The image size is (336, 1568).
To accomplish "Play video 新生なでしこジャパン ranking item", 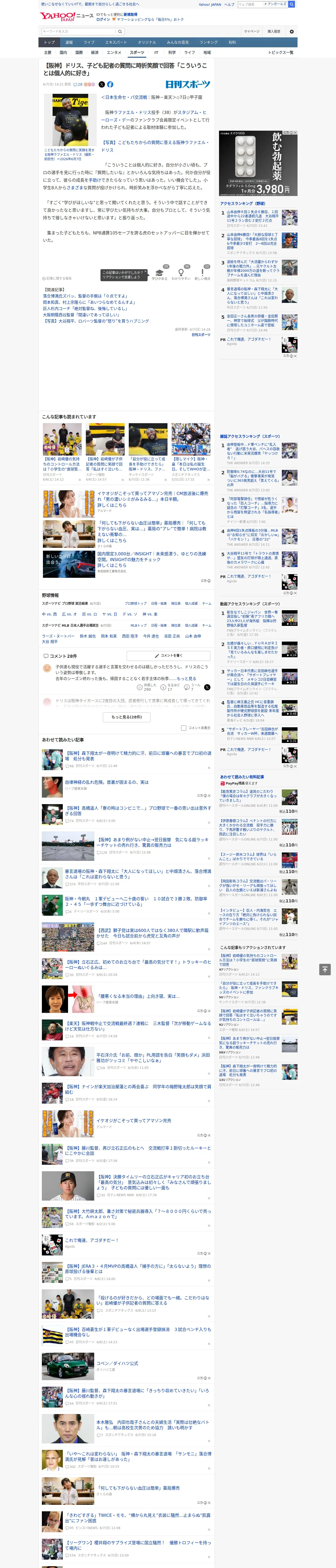I will 289,618.
